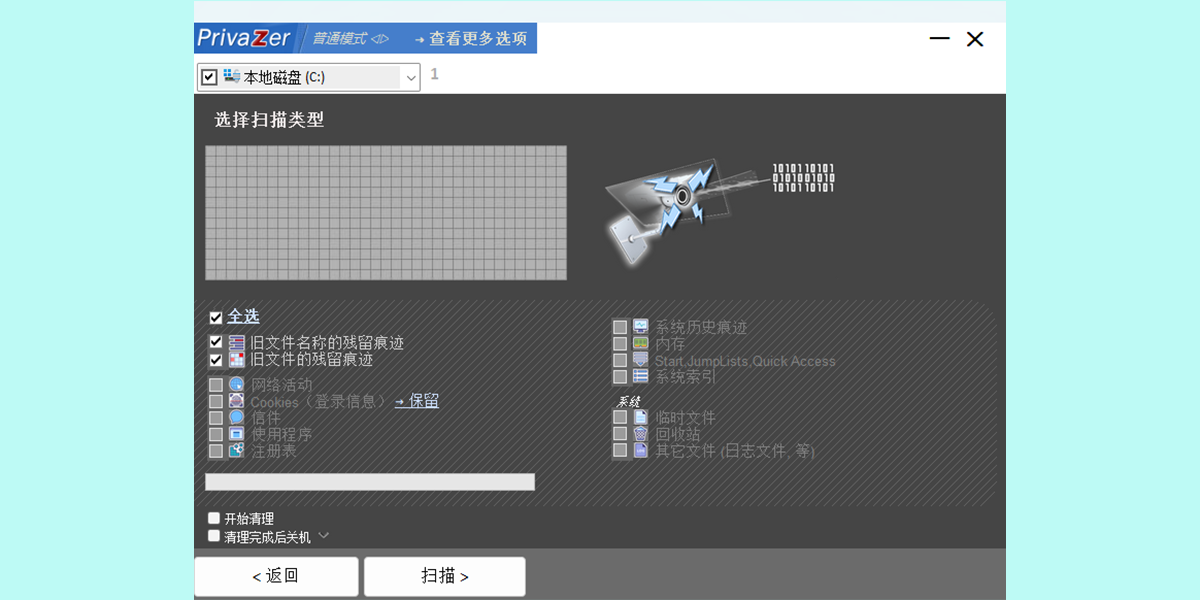Viewport: 1200px width, 600px height.
Task: Check the 临时文件 checkbox
Action: click(x=621, y=417)
